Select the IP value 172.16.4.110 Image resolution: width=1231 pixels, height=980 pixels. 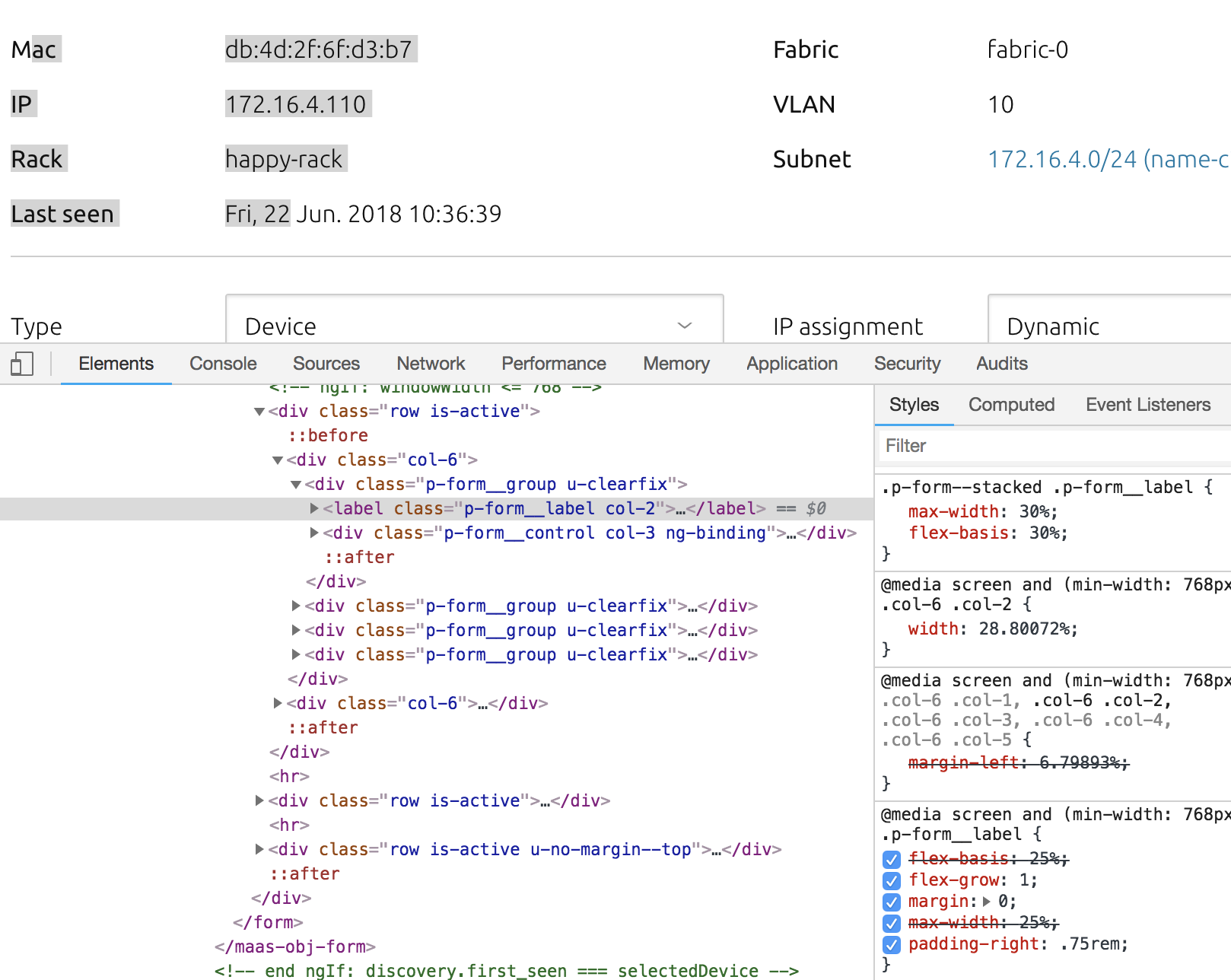click(x=296, y=104)
